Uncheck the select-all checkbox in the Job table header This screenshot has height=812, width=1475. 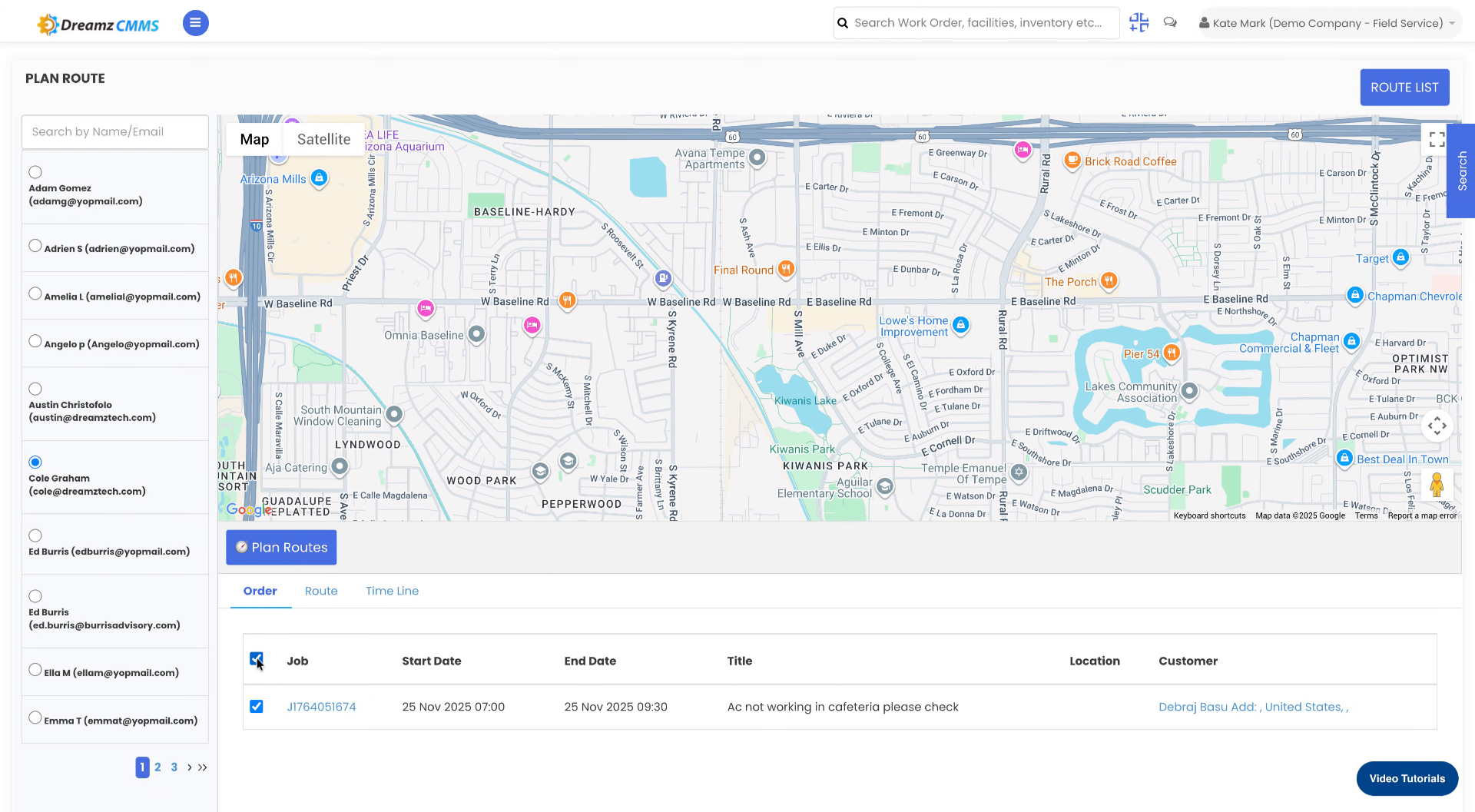pyautogui.click(x=256, y=659)
